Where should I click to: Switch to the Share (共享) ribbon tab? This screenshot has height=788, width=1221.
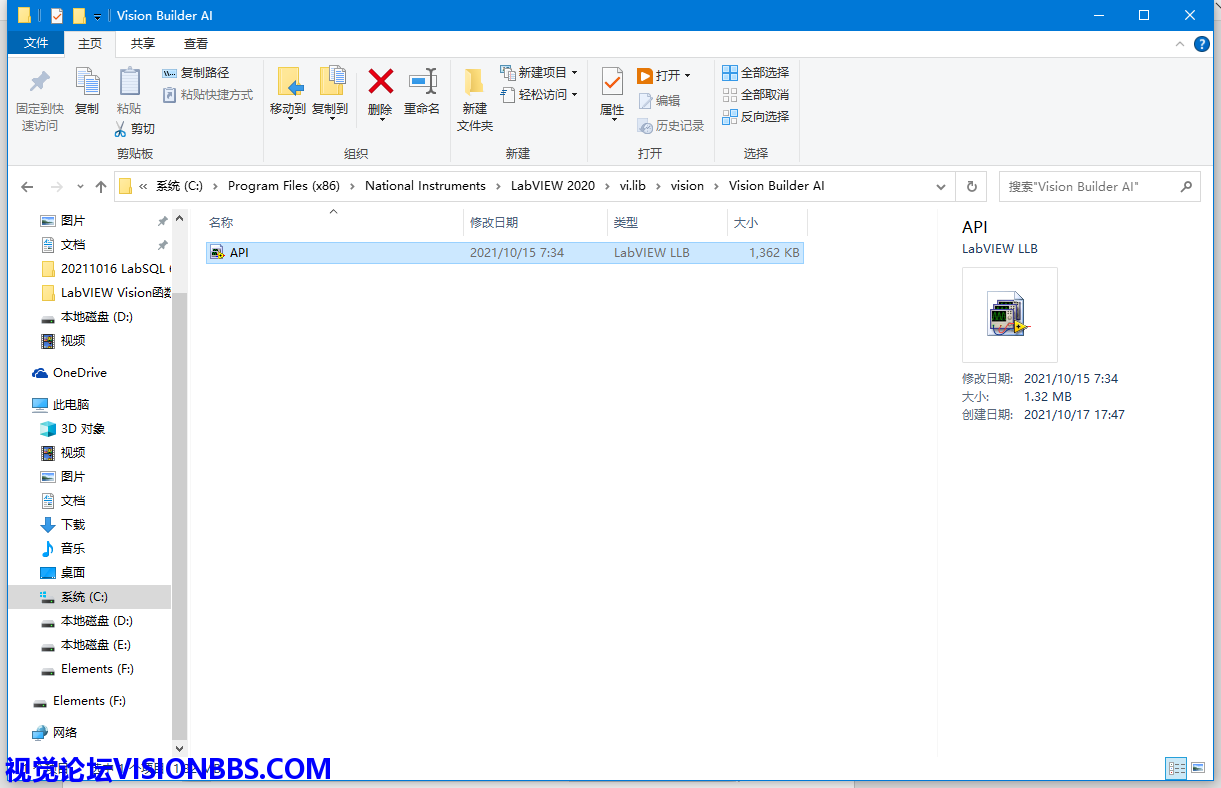(143, 44)
